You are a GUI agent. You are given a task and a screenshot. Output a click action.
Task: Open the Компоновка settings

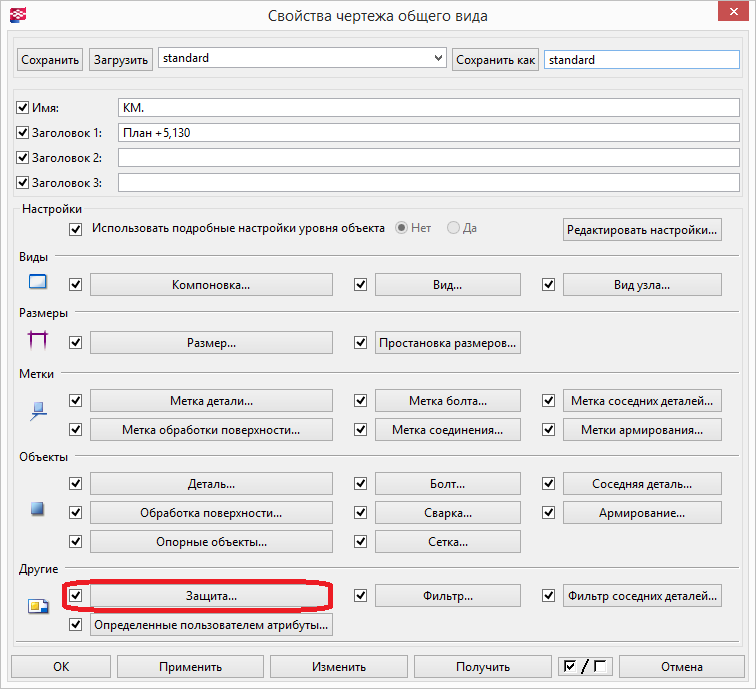(211, 285)
